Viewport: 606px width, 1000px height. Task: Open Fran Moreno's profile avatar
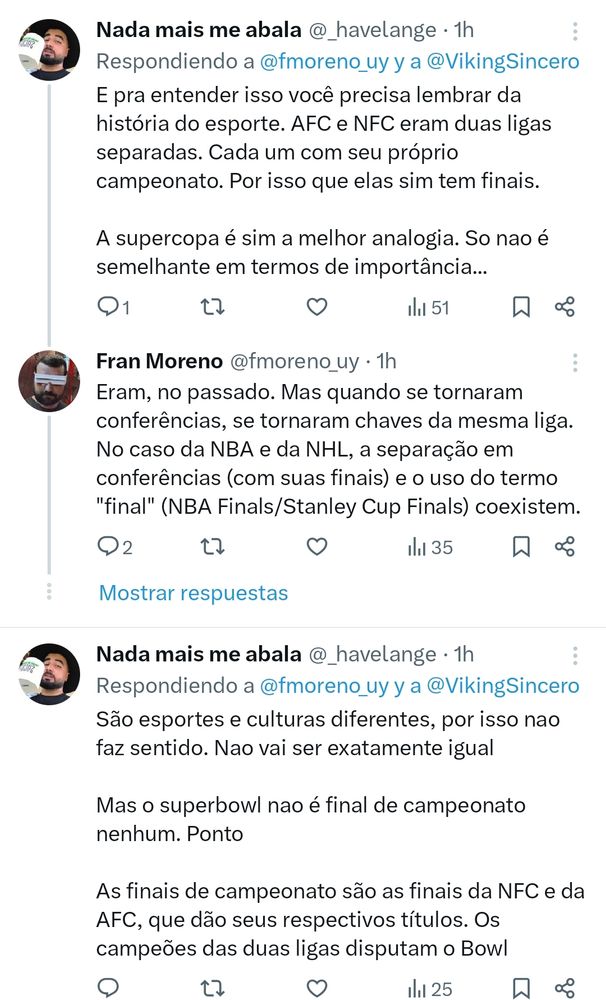pyautogui.click(x=49, y=381)
